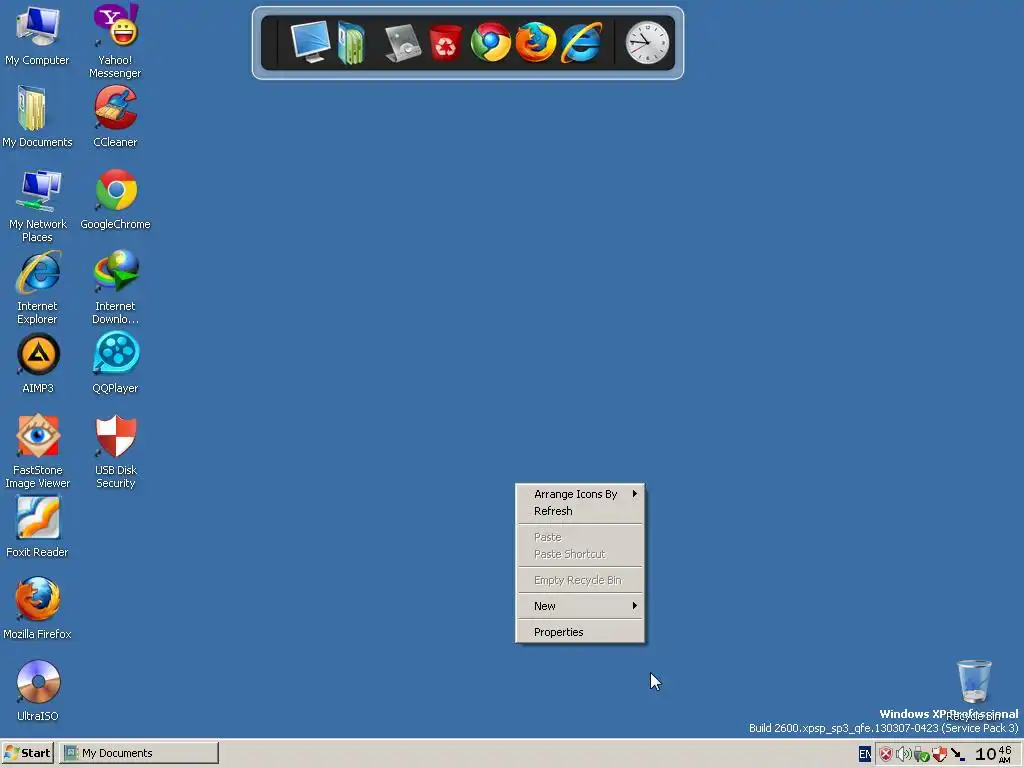Expand the New submenu
This screenshot has width=1024, height=768.
tap(580, 606)
